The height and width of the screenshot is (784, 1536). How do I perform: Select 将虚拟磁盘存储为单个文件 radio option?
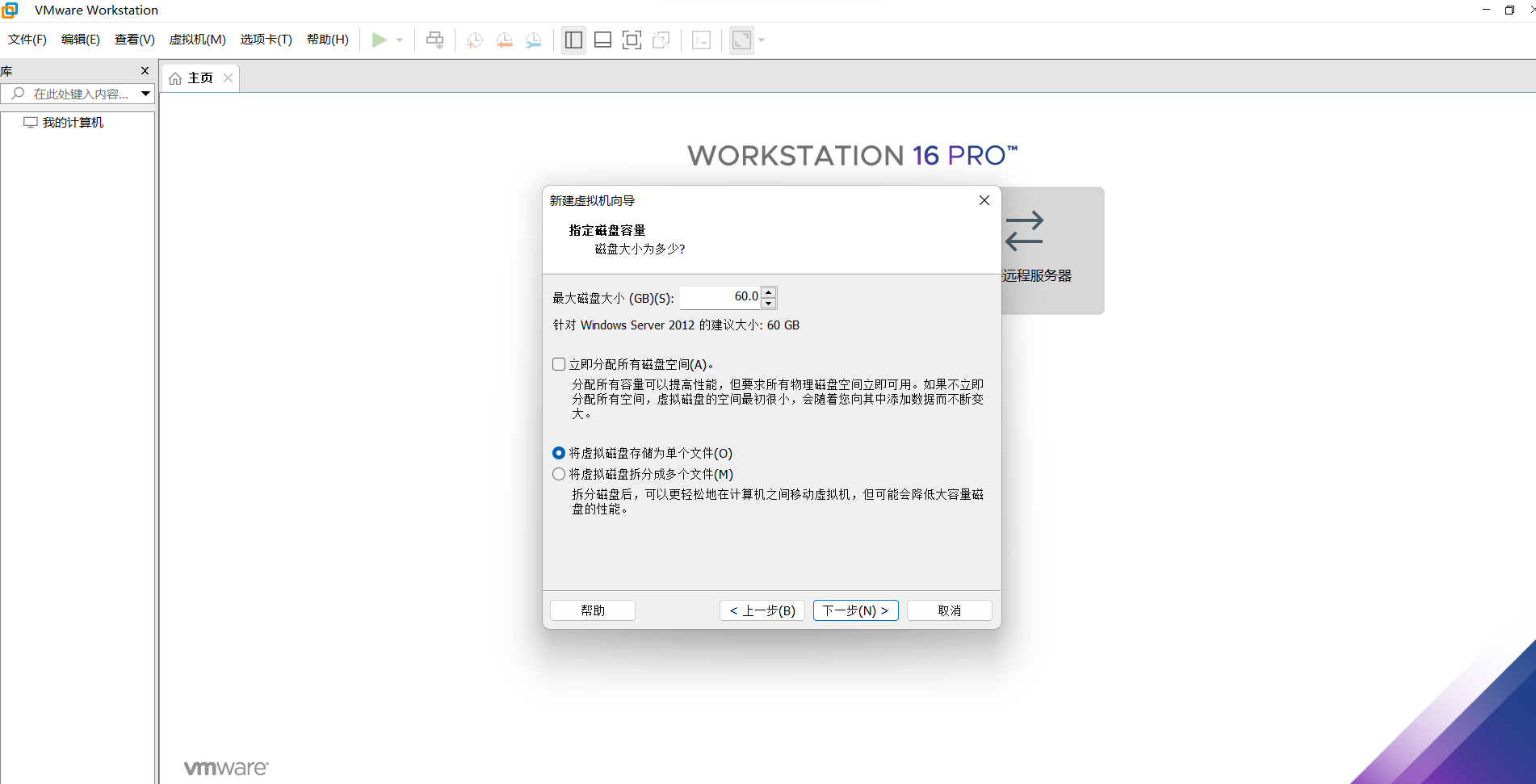pyautogui.click(x=559, y=454)
